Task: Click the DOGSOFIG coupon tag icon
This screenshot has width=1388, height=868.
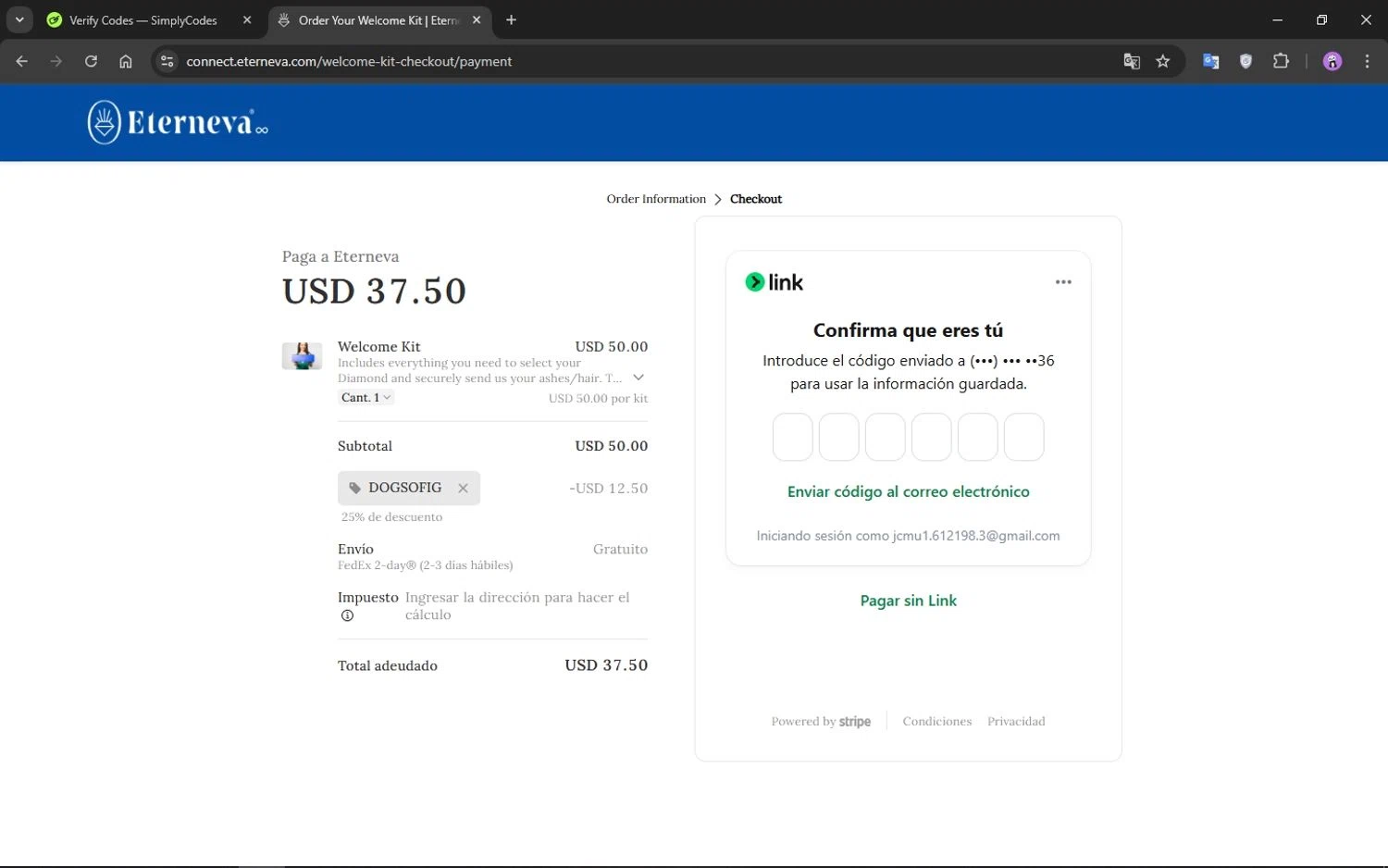Action: click(354, 488)
